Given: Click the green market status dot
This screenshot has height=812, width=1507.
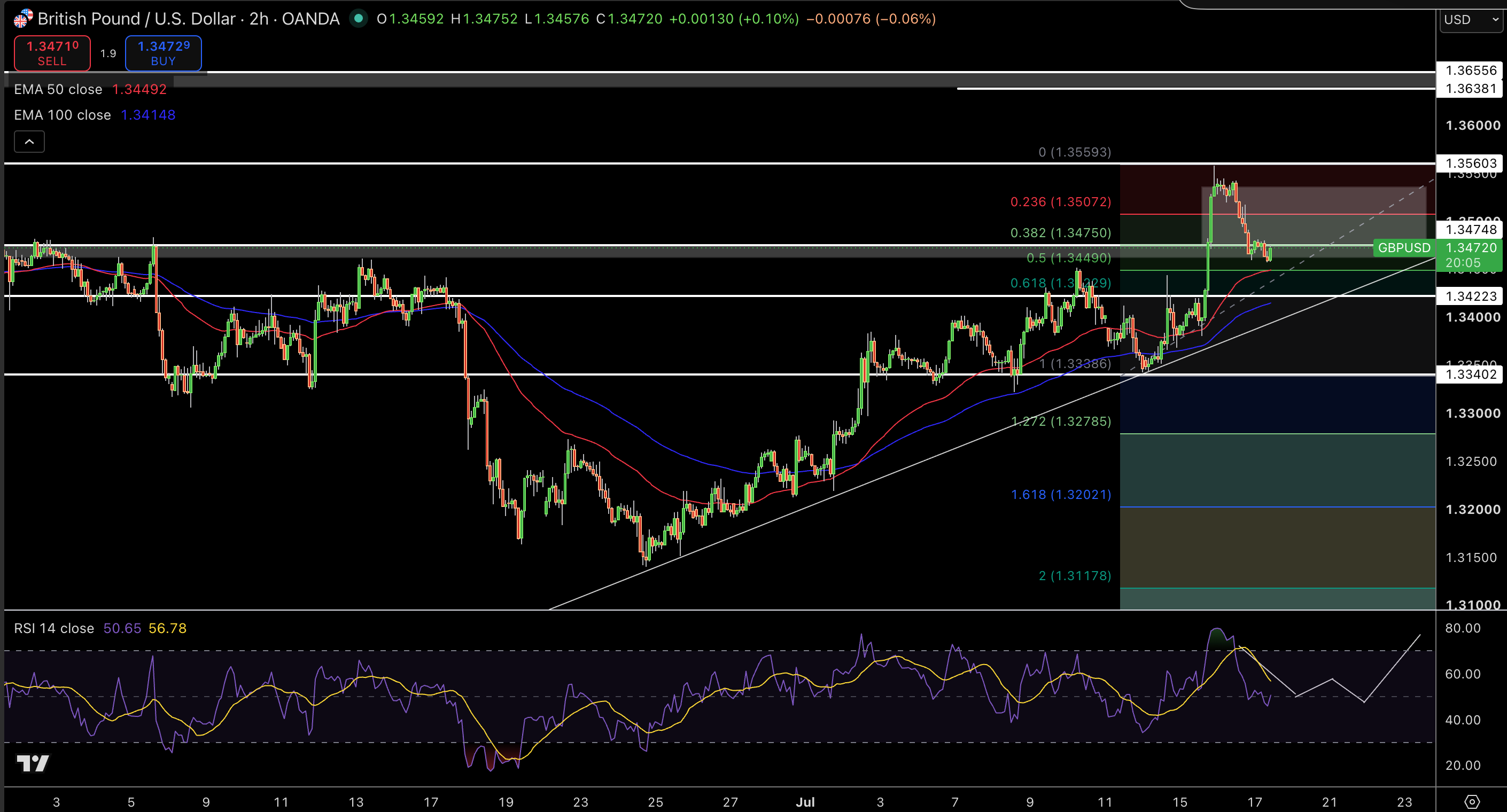Looking at the screenshot, I should (x=359, y=19).
